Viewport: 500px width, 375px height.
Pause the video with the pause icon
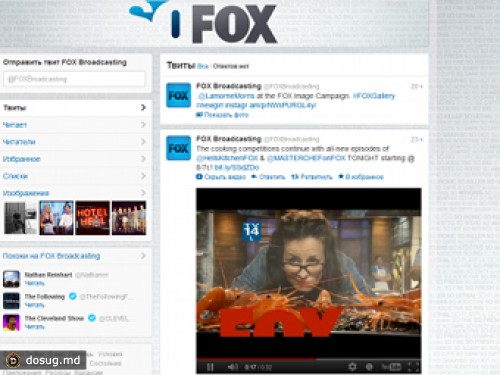pos(210,367)
